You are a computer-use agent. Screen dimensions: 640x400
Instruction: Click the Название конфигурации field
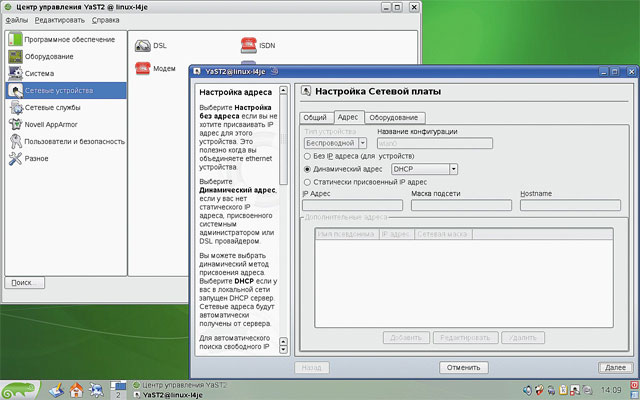tap(435, 143)
